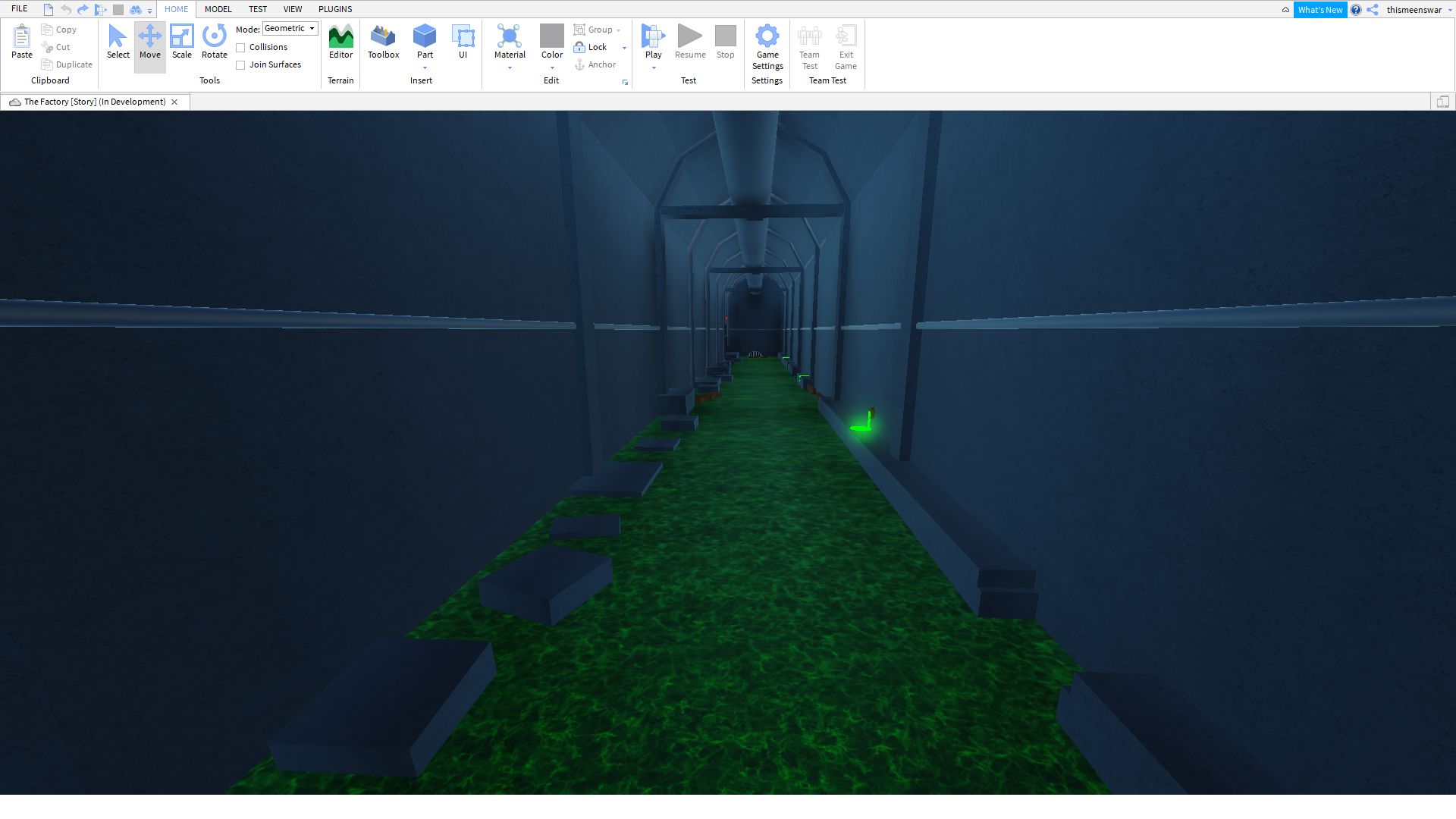Image resolution: width=1456 pixels, height=819 pixels.
Task: Enable the Collisions option
Action: click(240, 46)
